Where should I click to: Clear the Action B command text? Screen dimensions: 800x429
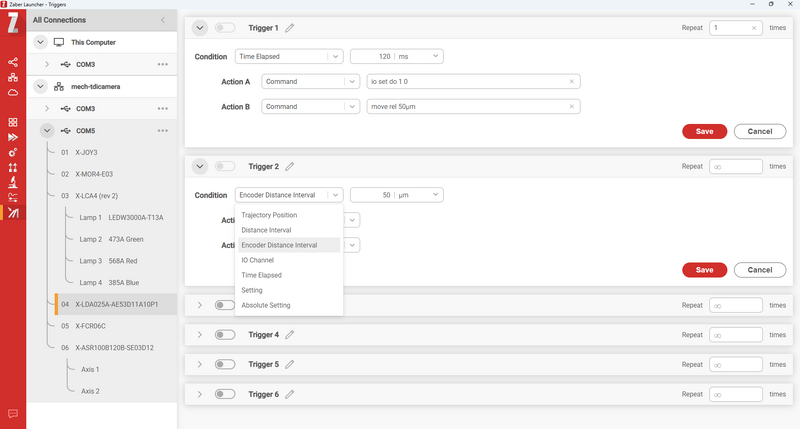[571, 107]
